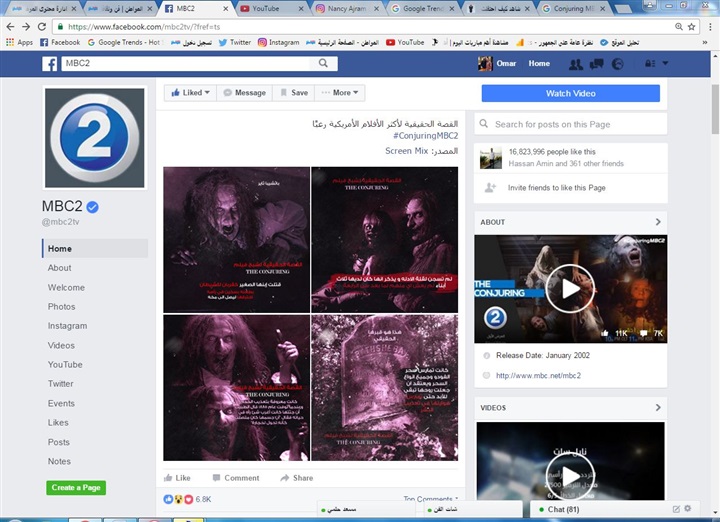720x522 pixels.
Task: Click the reaction emojis next to 6.8K
Action: [x=179, y=499]
